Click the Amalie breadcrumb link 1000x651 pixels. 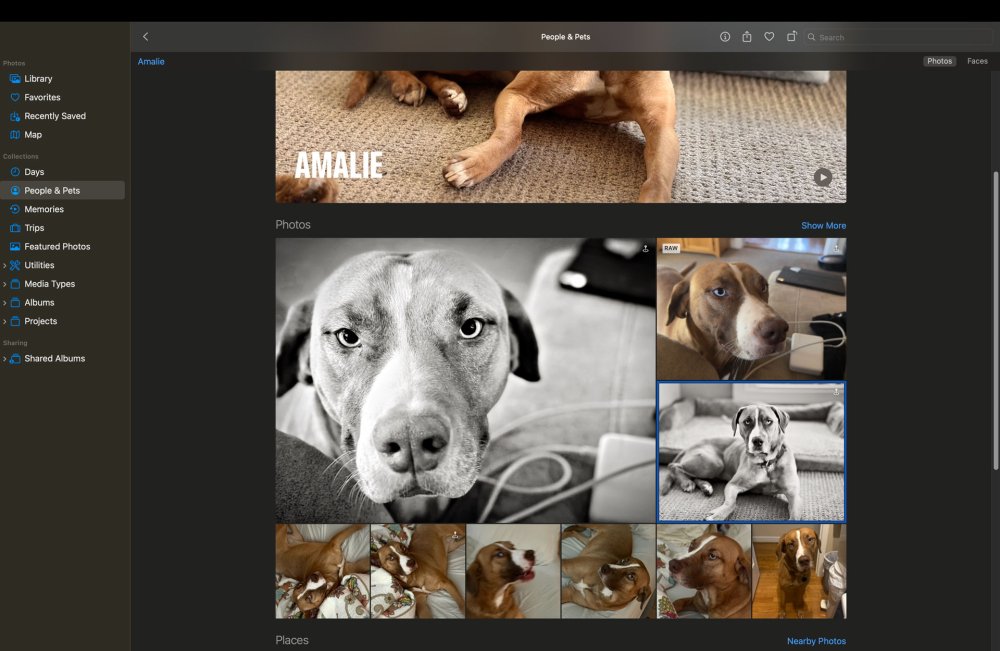(151, 61)
